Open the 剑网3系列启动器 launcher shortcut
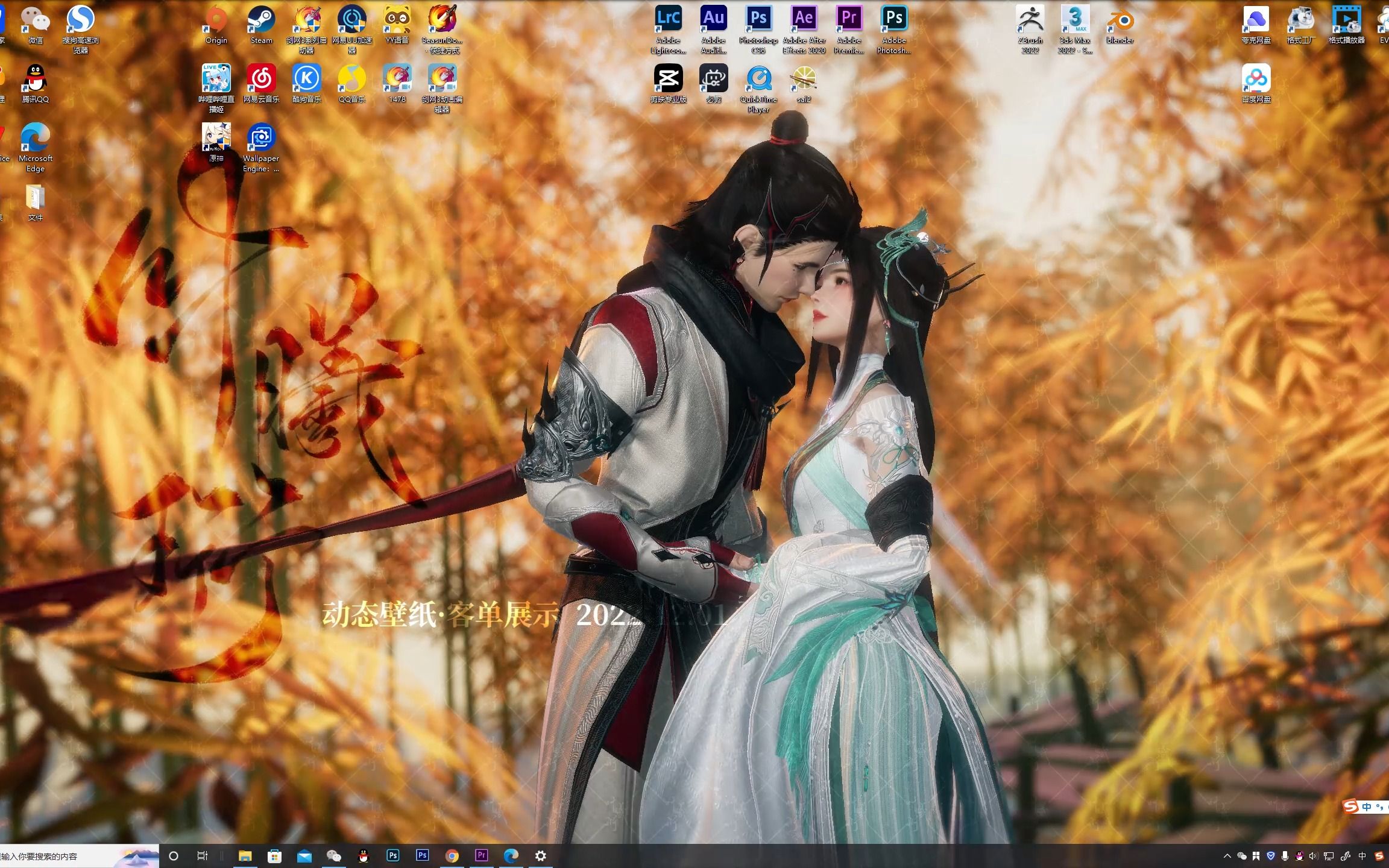The width and height of the screenshot is (1389, 868). (x=307, y=29)
